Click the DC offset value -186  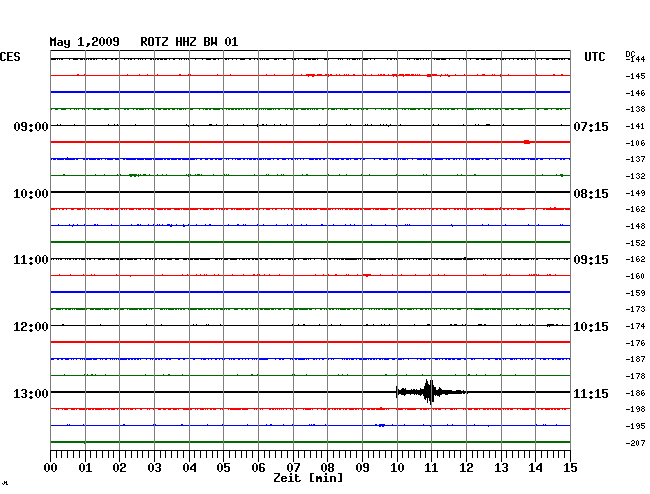point(635,393)
